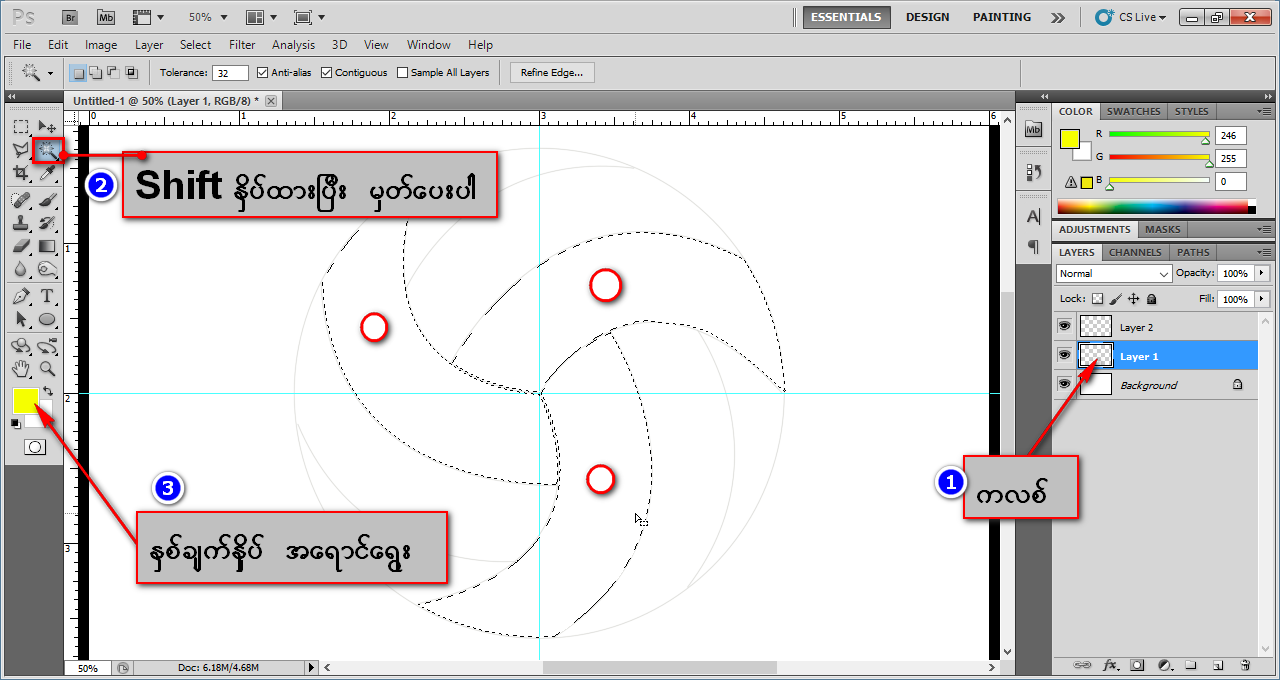Select the History Brush tool
Image resolution: width=1280 pixels, height=680 pixels.
tap(47, 223)
